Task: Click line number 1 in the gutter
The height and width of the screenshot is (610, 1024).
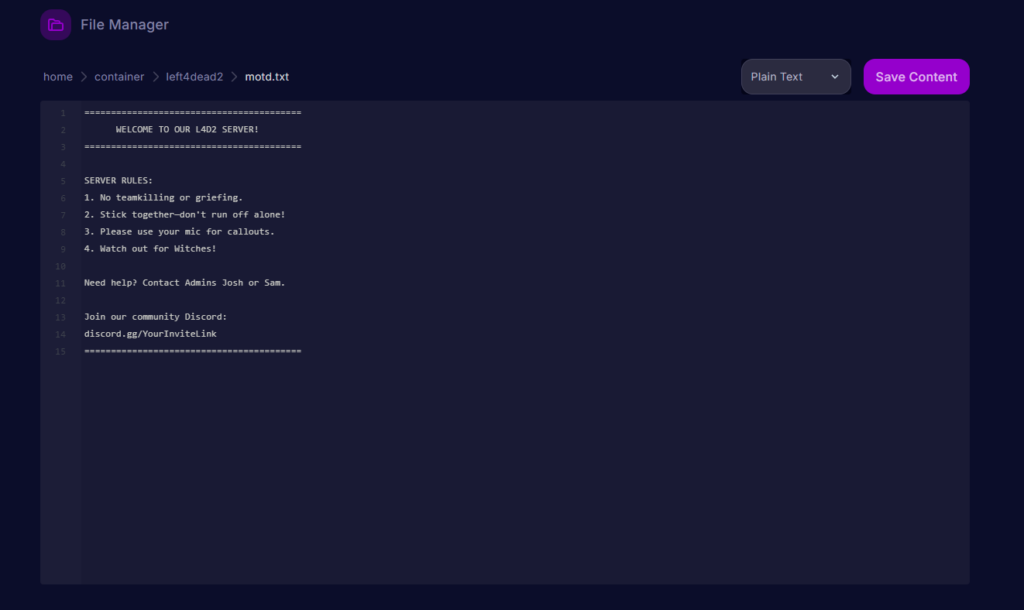Action: click(62, 112)
